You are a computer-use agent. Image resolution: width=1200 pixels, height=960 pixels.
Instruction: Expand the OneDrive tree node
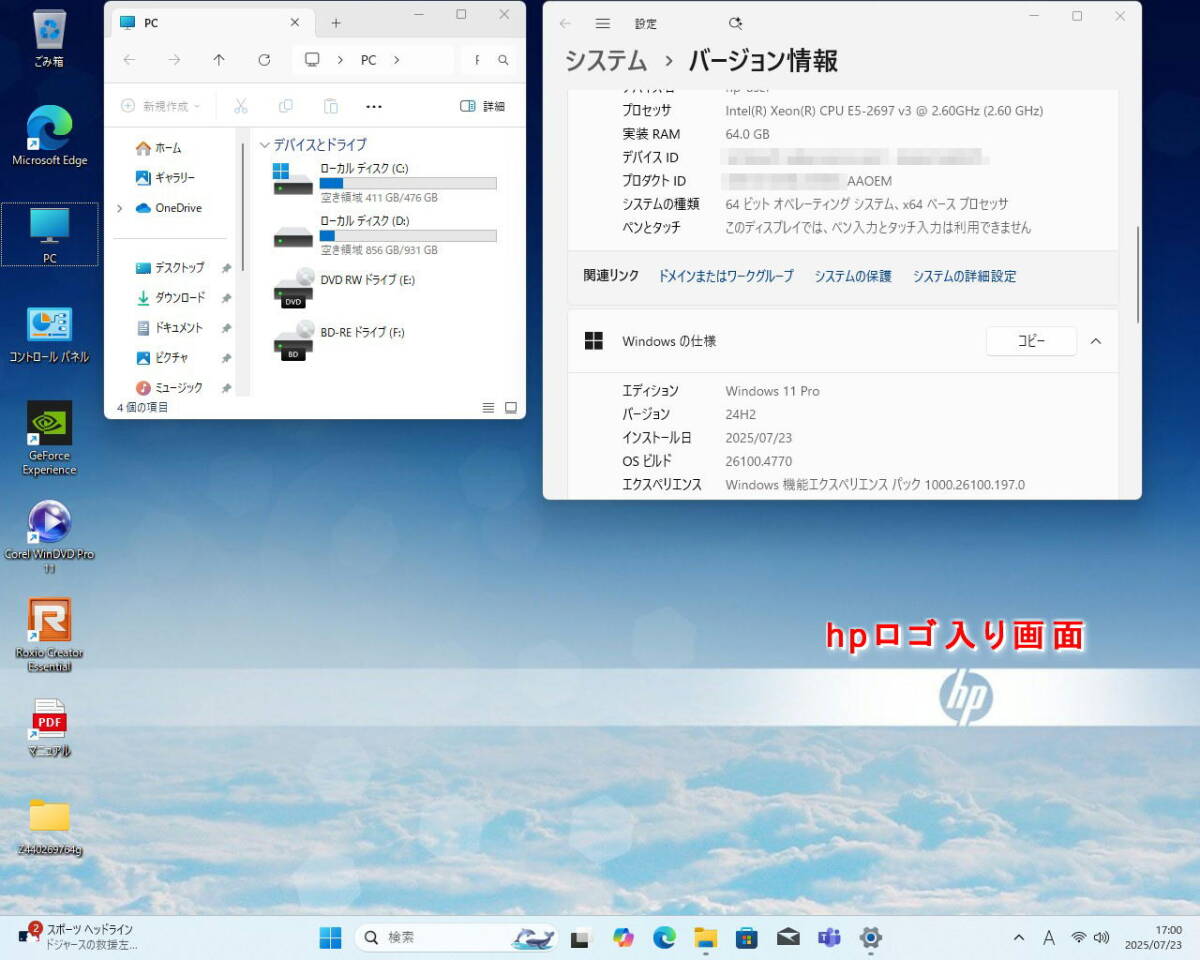click(120, 208)
